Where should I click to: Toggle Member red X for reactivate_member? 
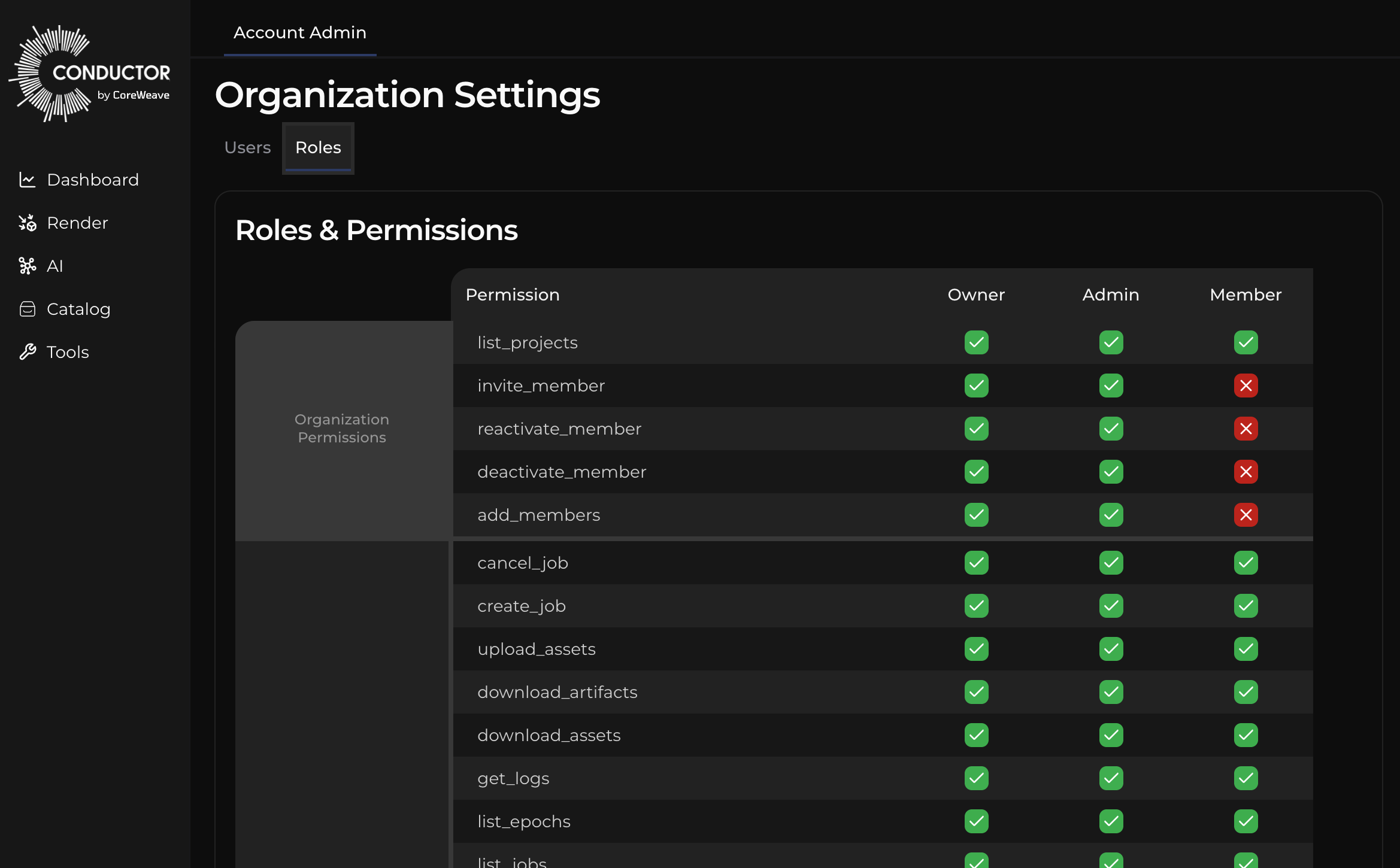(1246, 429)
